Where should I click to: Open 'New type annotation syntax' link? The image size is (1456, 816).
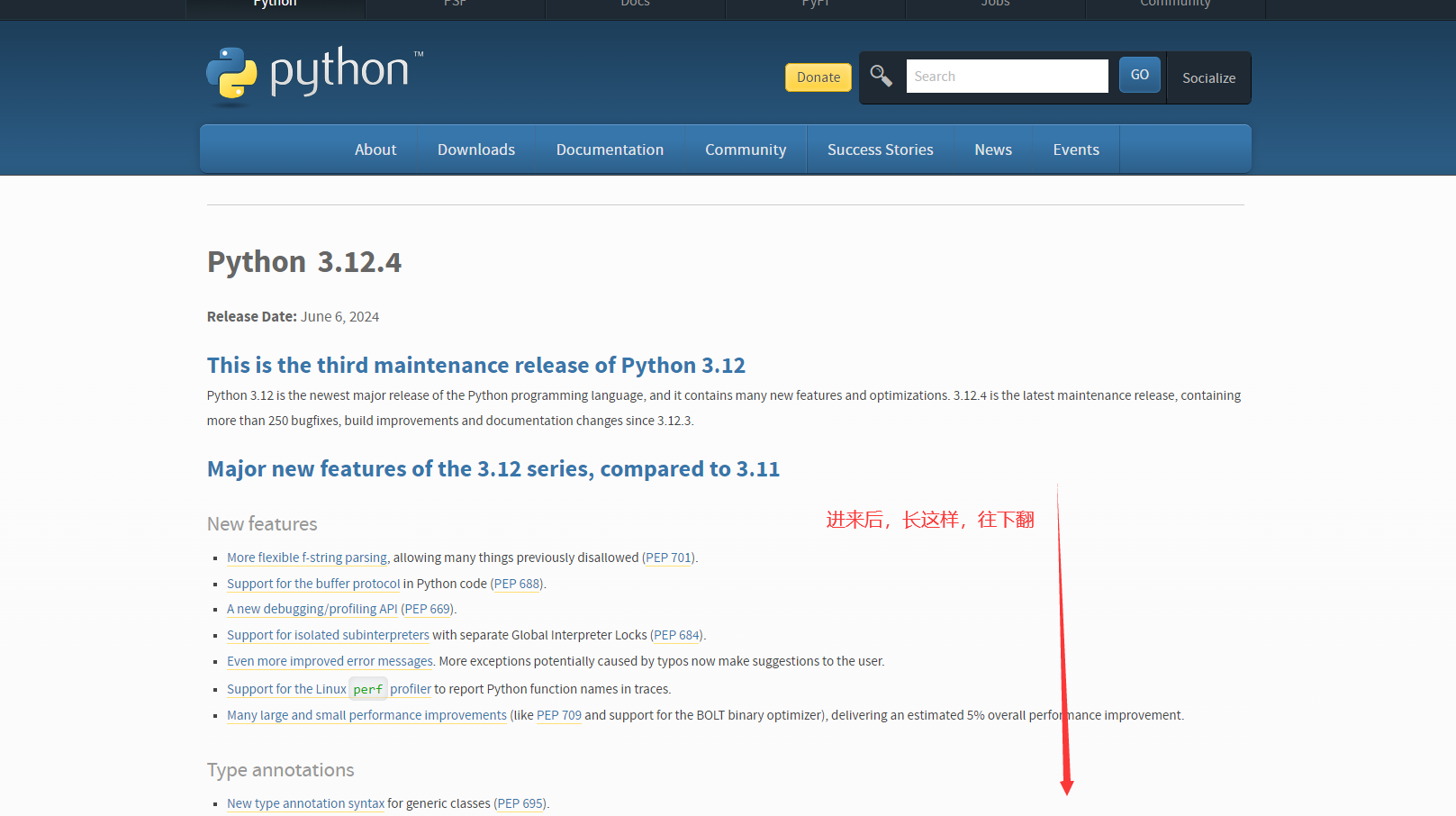(305, 803)
